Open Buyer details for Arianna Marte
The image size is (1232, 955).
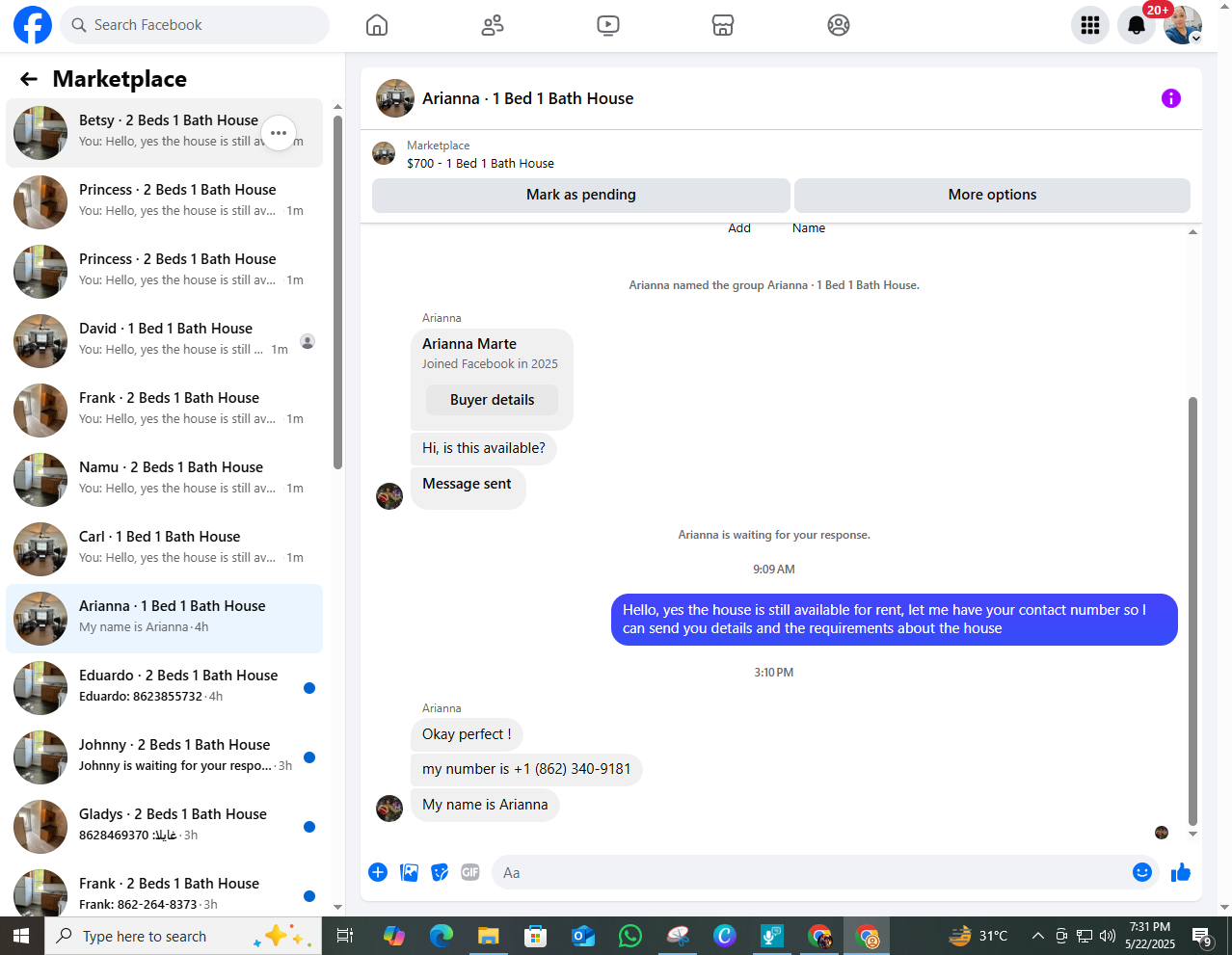[x=492, y=400]
